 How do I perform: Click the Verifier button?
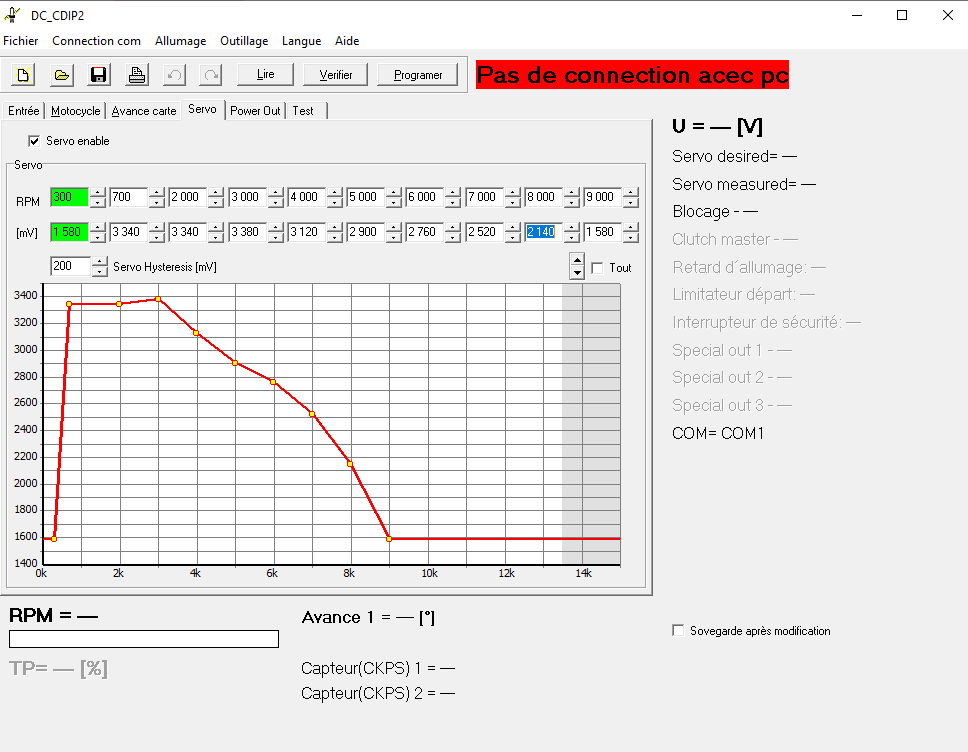(x=335, y=74)
